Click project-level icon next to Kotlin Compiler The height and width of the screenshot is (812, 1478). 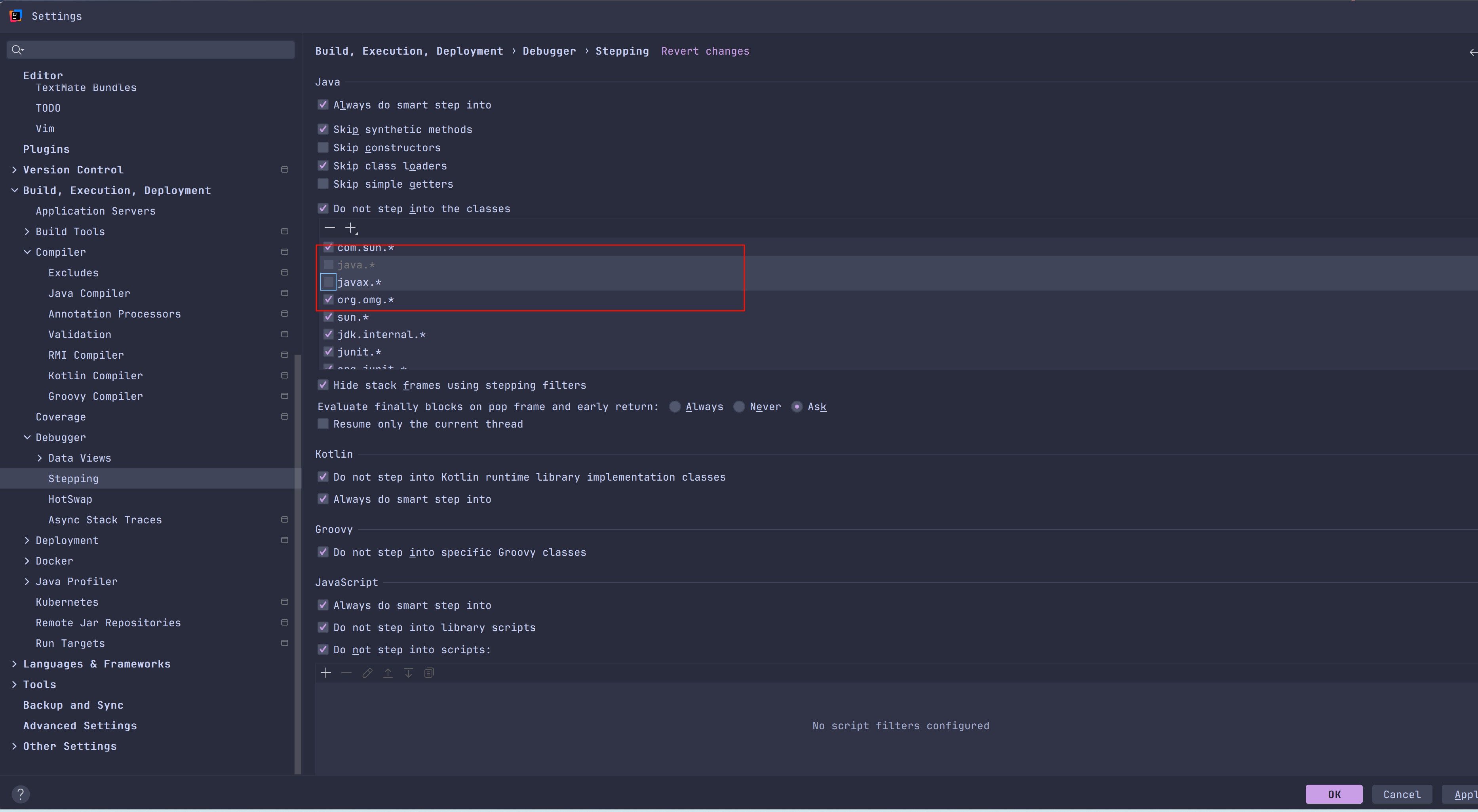click(284, 375)
